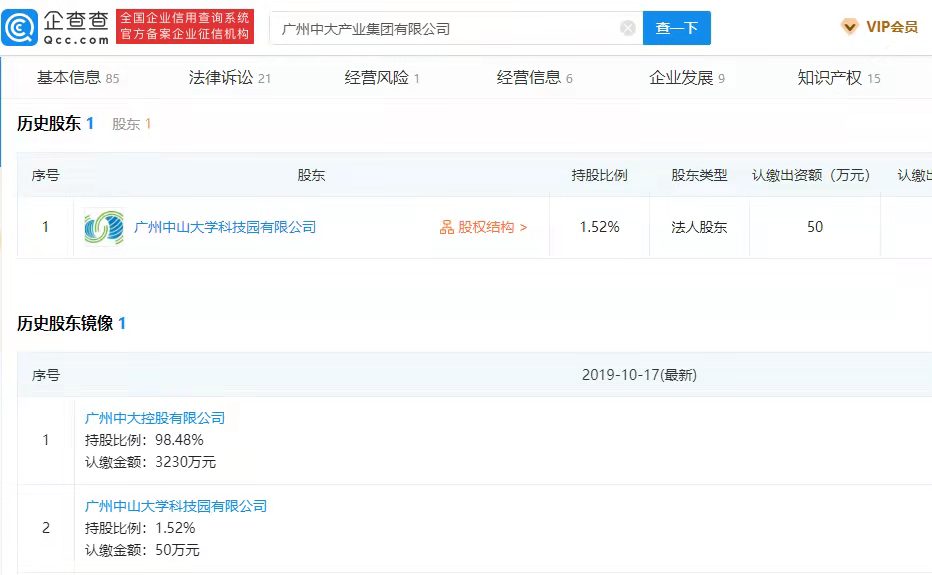Open 广州中山大学科技园有限公司 link in mirror list
The height and width of the screenshot is (575, 932).
(175, 506)
